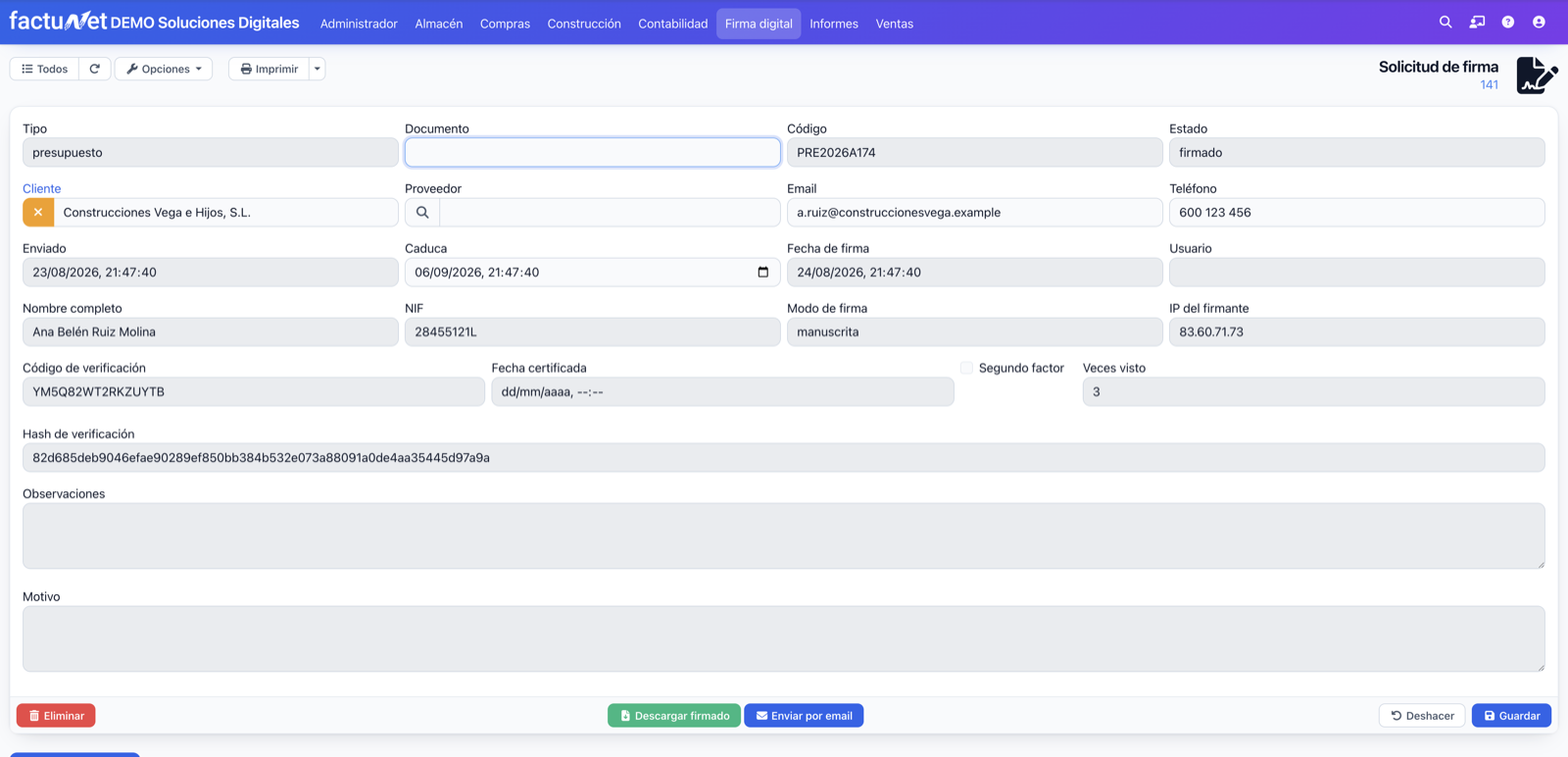This screenshot has width=1568, height=757.
Task: Click the FacturaNet logo
Action: 58,21
